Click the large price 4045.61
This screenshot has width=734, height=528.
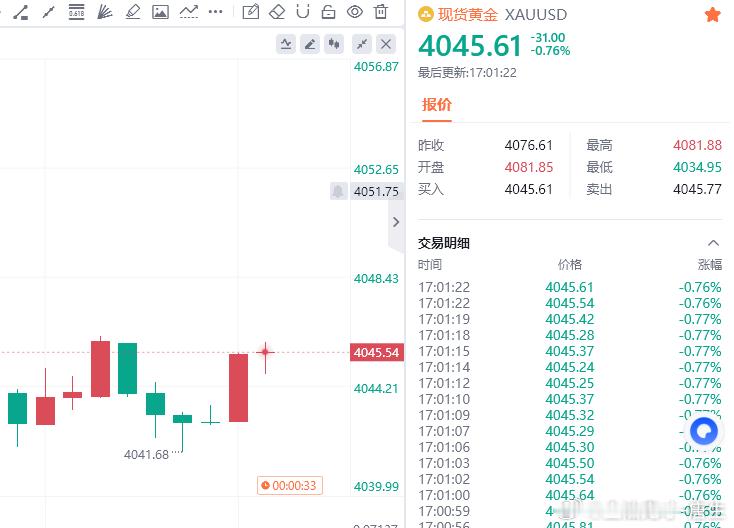coord(470,46)
